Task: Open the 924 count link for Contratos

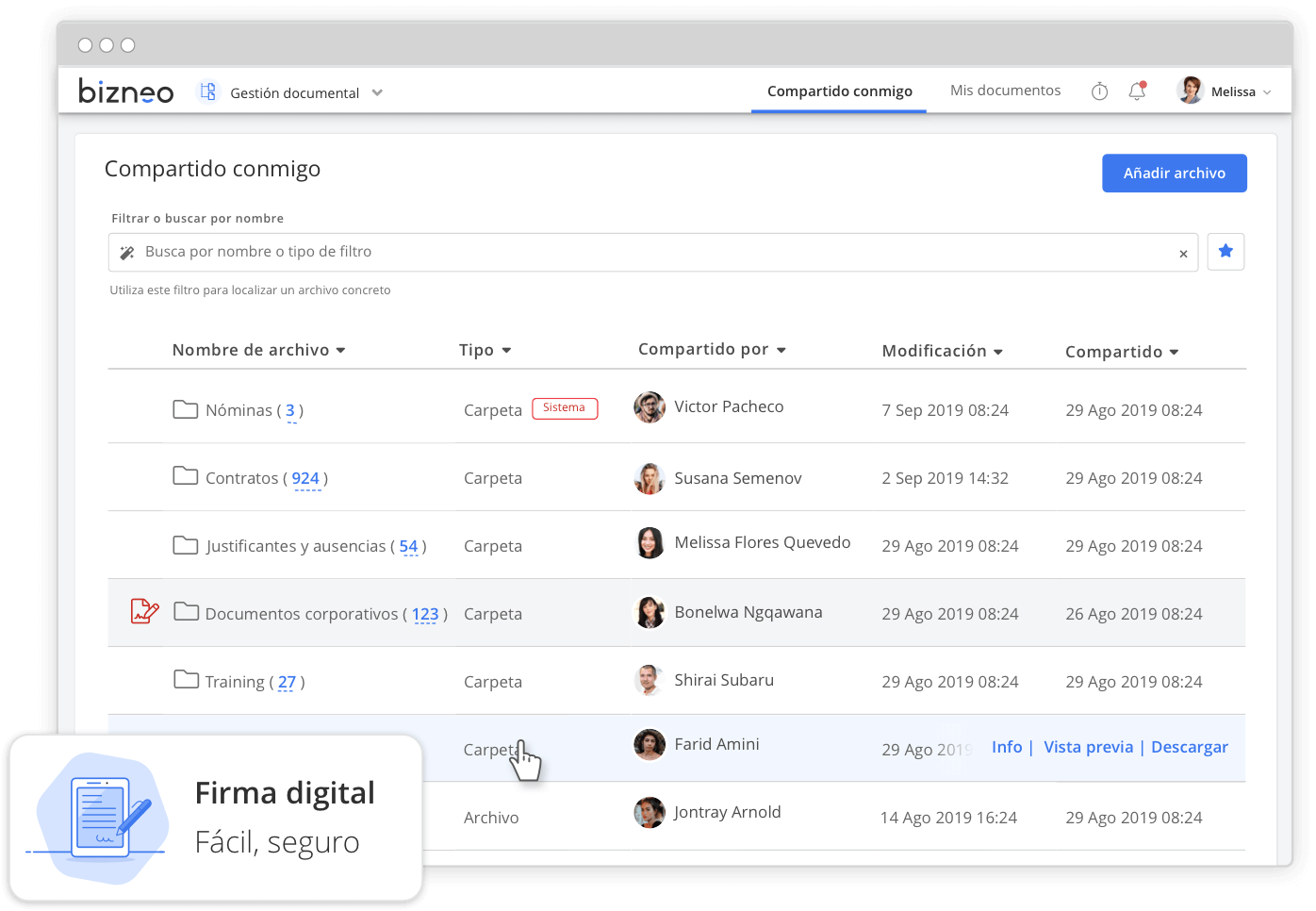Action: (x=305, y=478)
